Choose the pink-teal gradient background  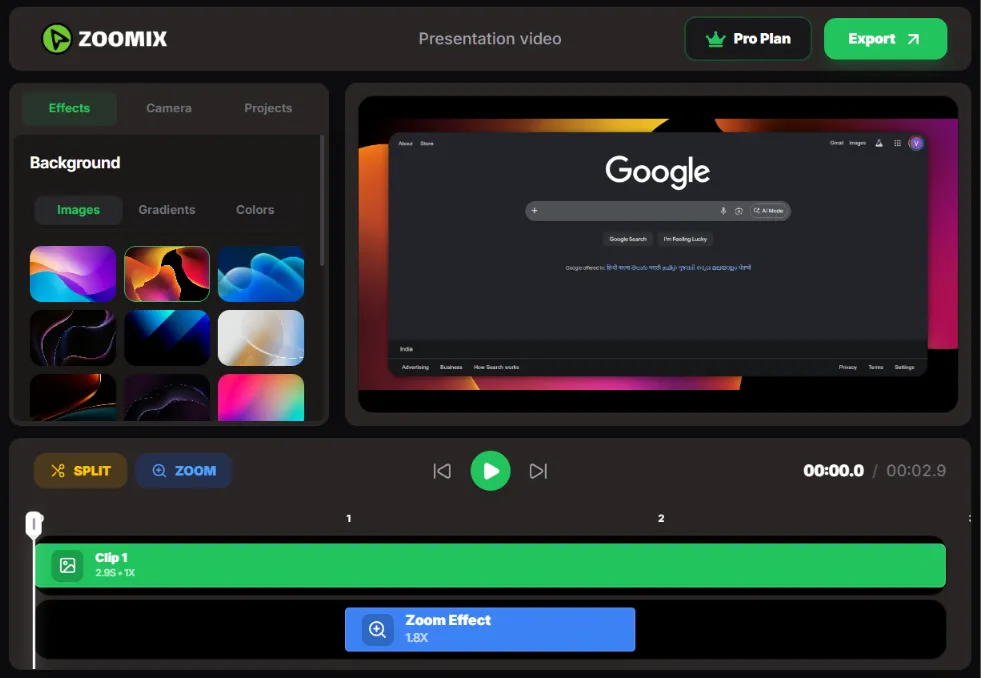click(x=261, y=398)
